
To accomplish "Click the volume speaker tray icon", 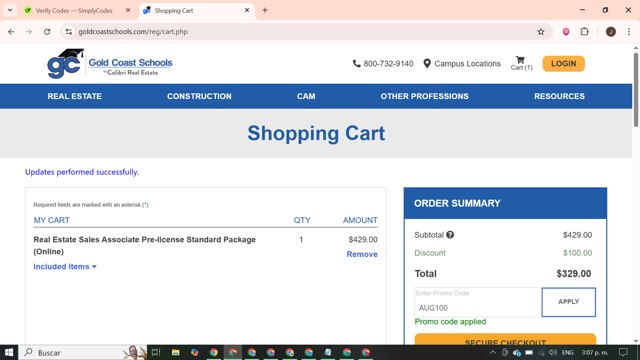I will coord(553,352).
